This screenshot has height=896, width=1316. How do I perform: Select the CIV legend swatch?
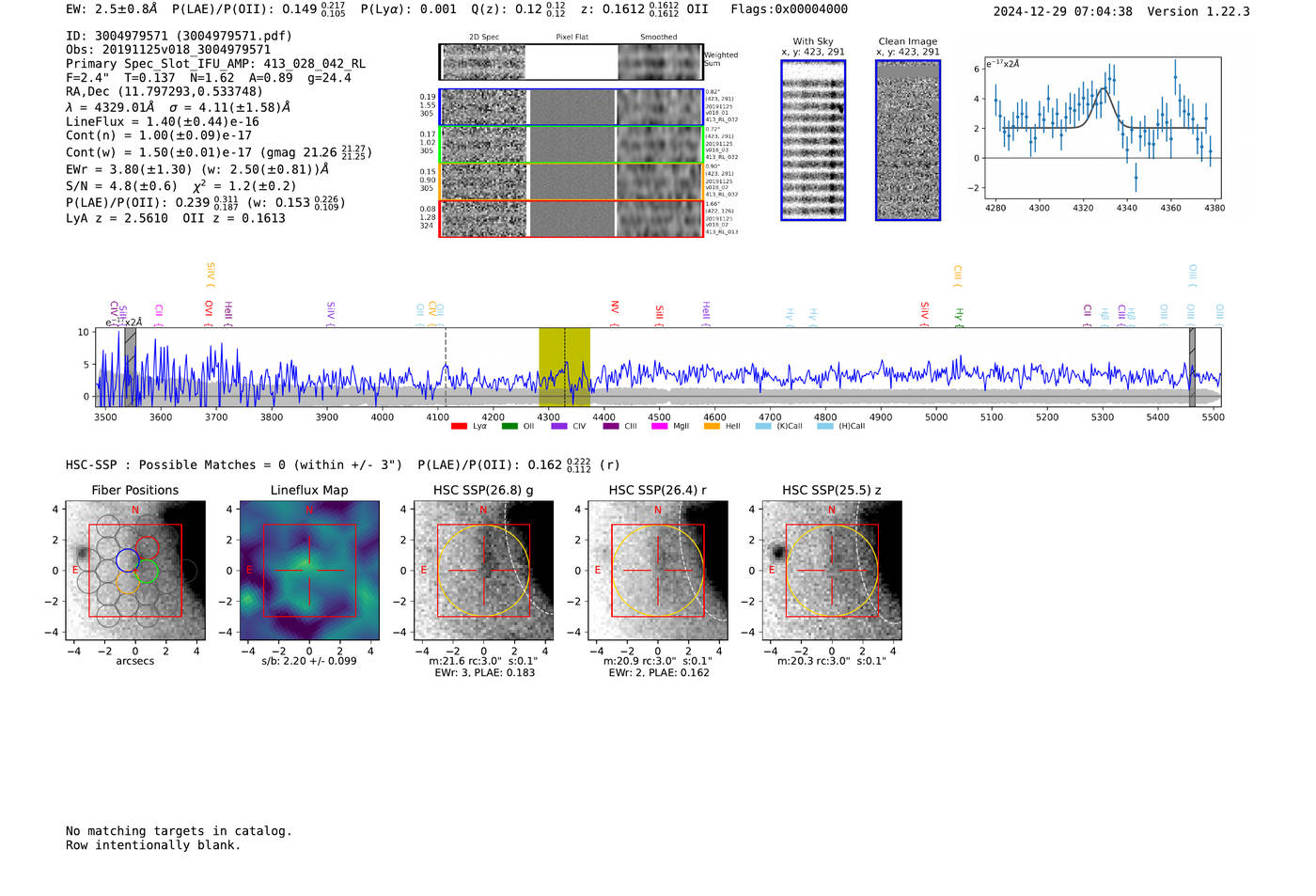559,426
